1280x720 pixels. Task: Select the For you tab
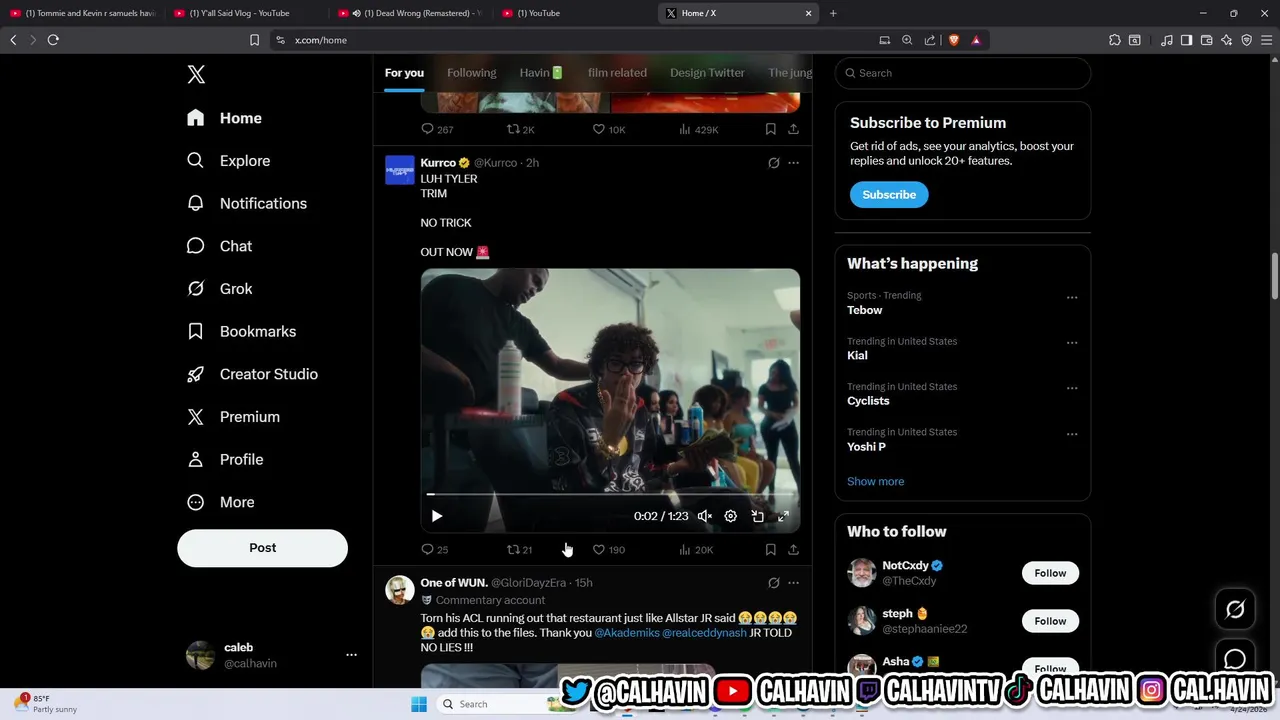tap(404, 73)
